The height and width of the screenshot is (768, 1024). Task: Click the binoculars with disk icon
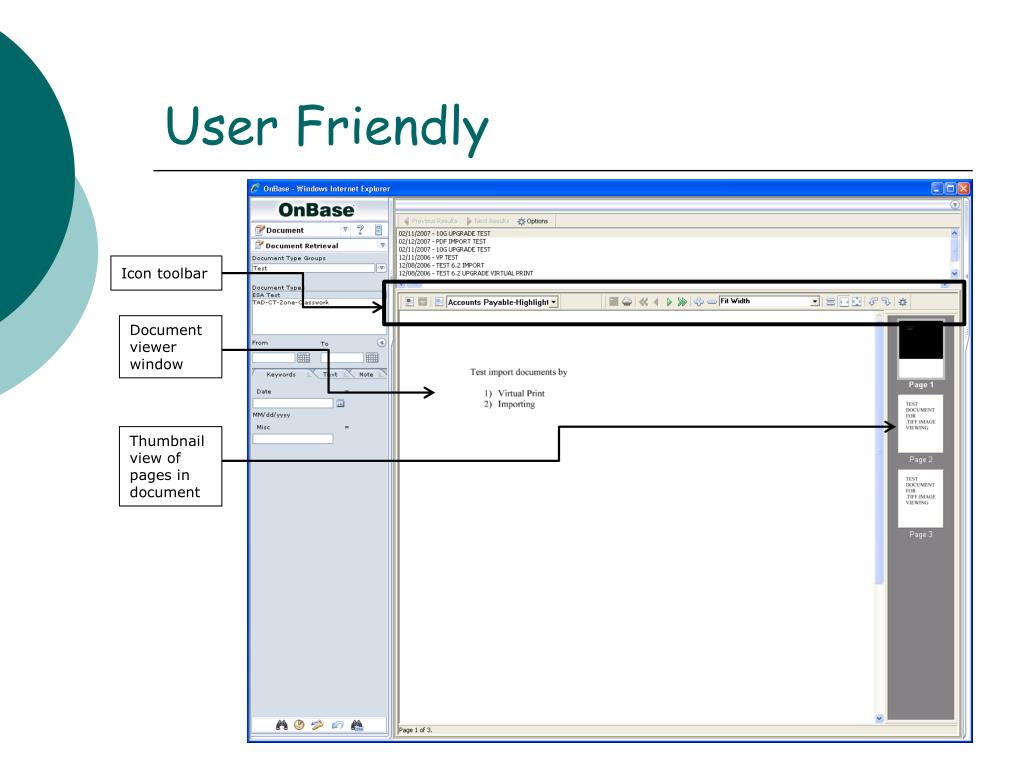coord(357,725)
